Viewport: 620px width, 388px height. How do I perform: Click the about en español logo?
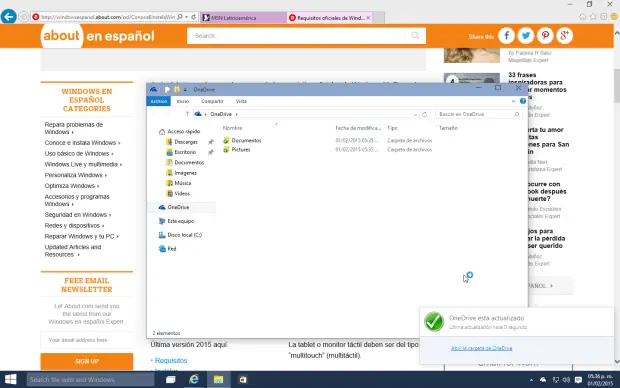98,36
